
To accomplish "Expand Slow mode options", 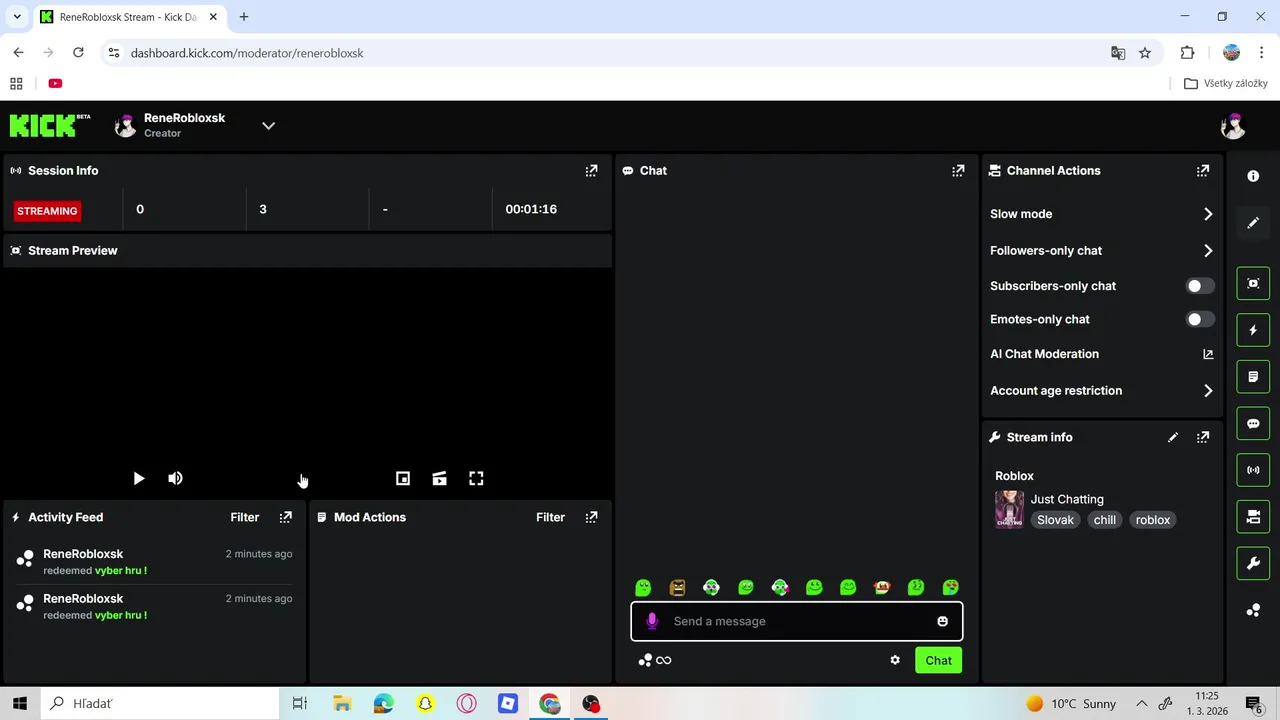I will click(1208, 214).
